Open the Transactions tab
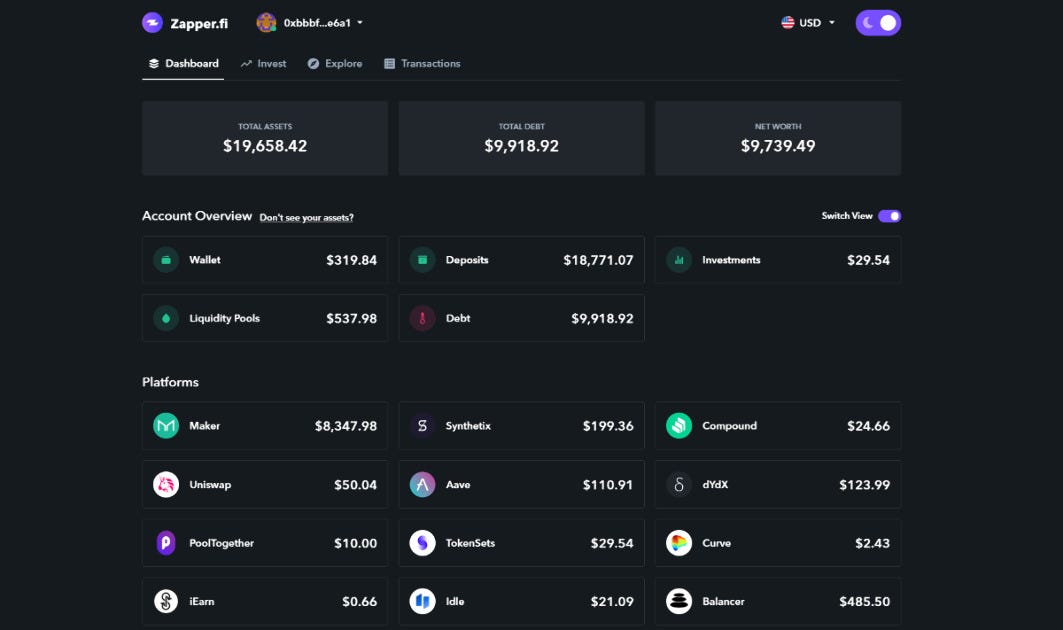This screenshot has width=1063, height=630. (422, 63)
